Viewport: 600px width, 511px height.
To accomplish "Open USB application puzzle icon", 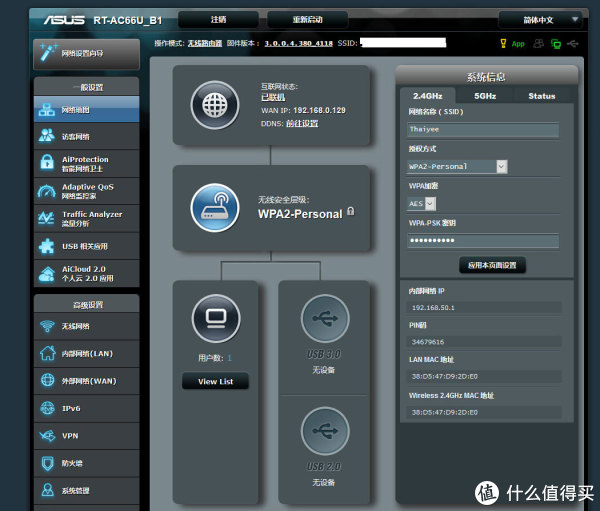I will point(47,246).
